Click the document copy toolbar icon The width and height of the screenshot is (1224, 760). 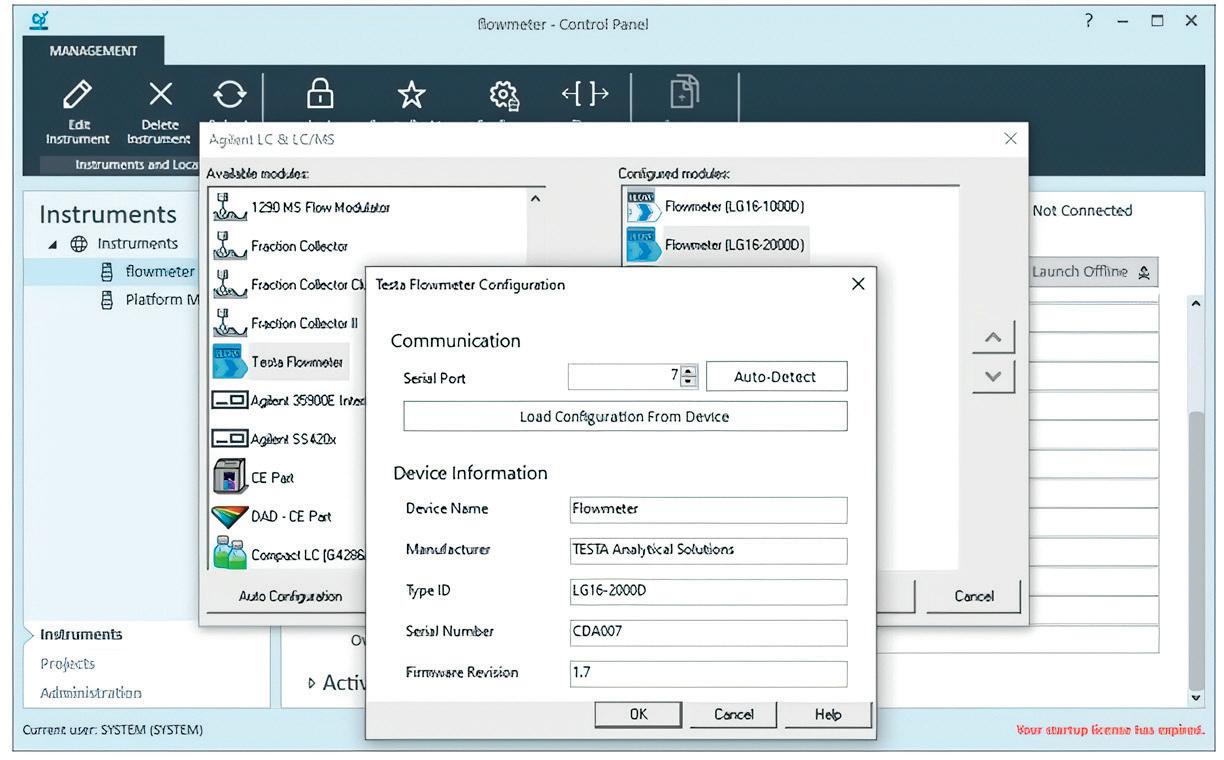[x=684, y=94]
